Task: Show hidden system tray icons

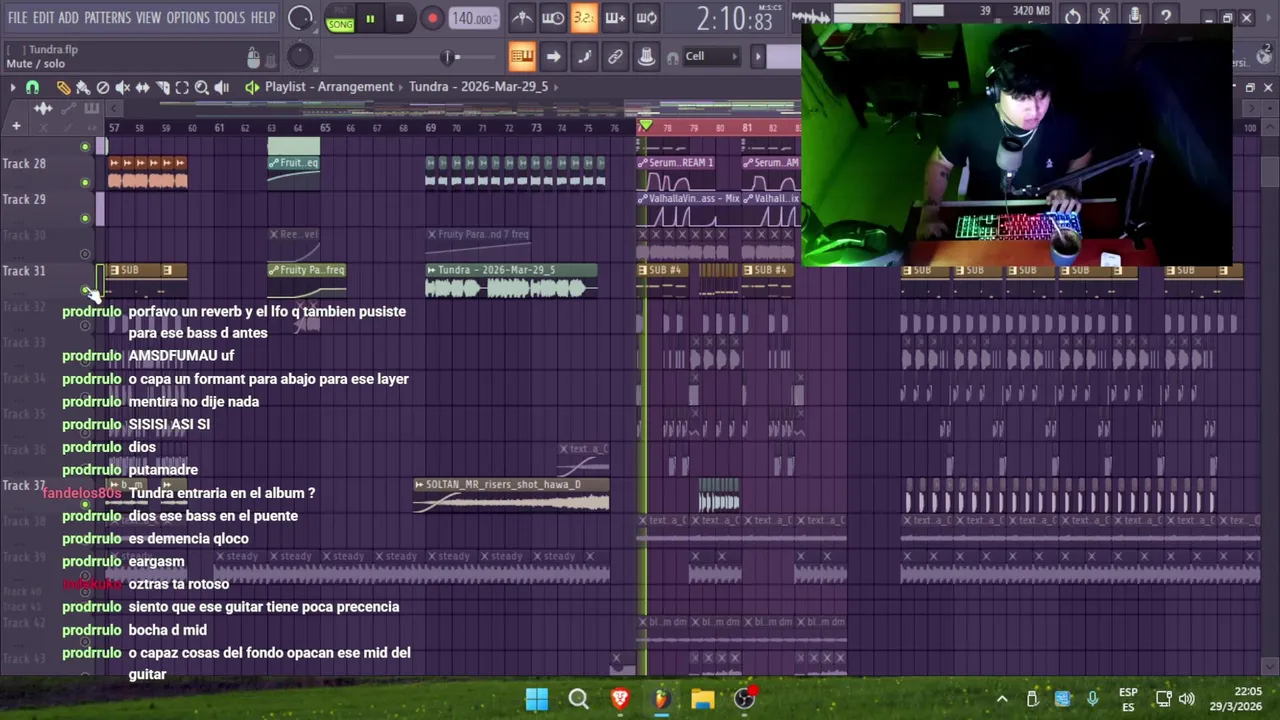Action: (1002, 699)
